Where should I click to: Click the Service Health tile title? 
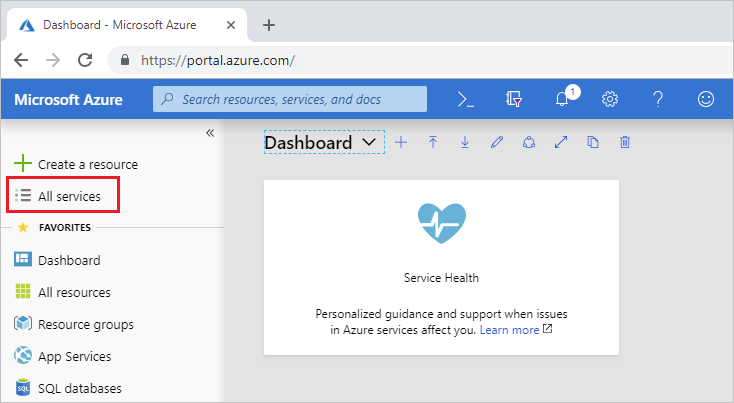(441, 278)
